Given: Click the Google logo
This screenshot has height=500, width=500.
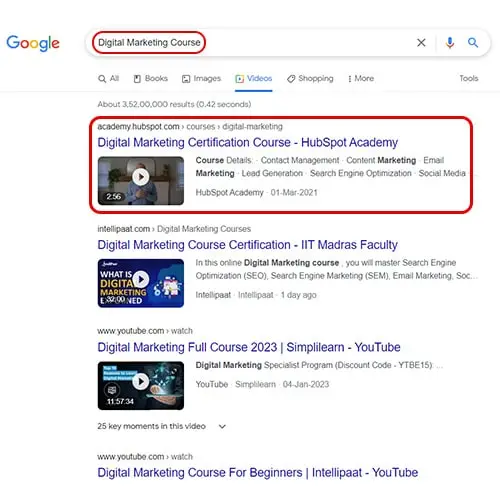Looking at the screenshot, I should 33,43.
